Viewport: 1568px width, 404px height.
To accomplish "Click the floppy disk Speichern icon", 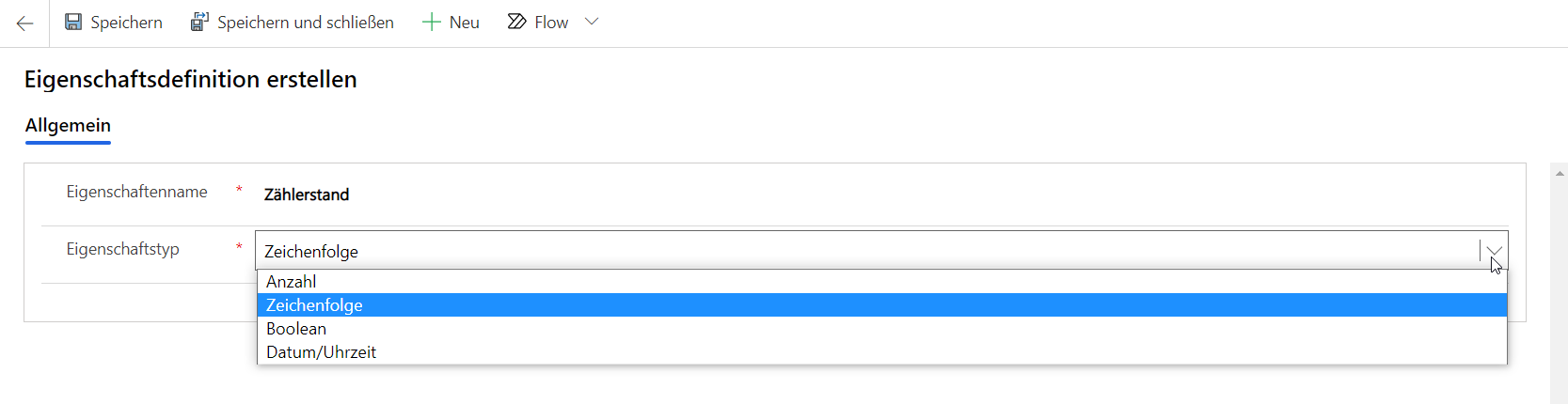I will pos(73,22).
